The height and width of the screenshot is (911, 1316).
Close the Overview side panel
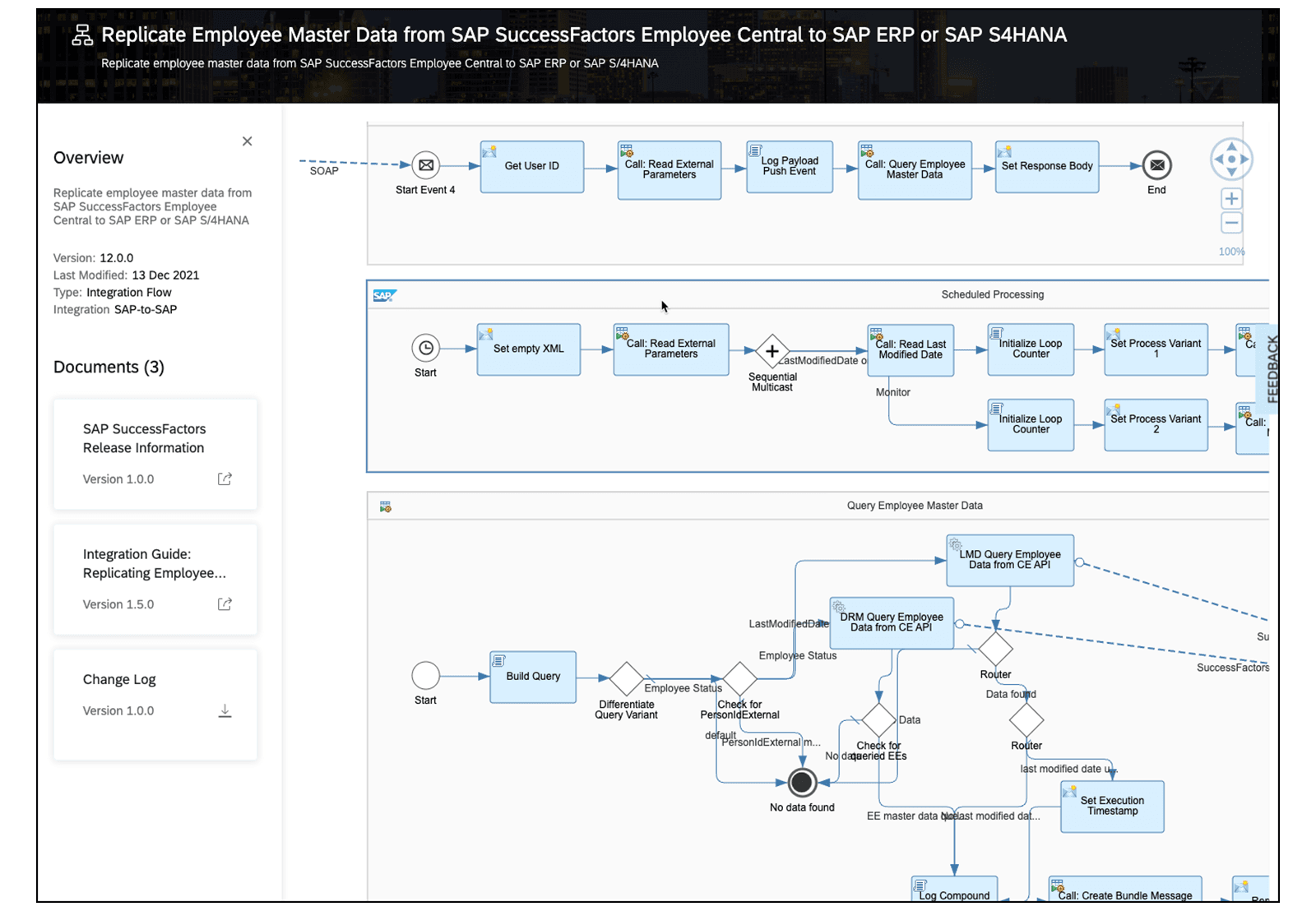(247, 141)
